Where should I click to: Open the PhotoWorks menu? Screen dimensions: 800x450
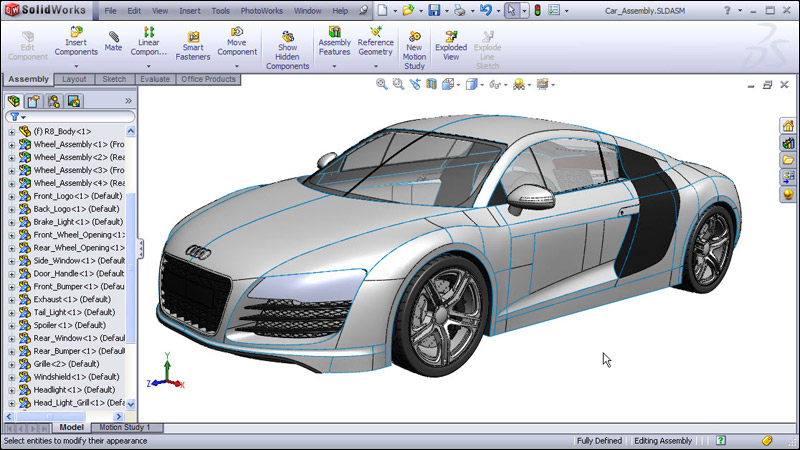263,11
